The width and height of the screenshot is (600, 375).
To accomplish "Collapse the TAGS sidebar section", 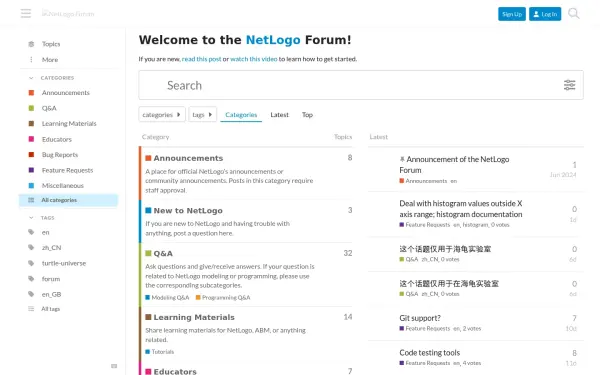I will (x=41, y=218).
